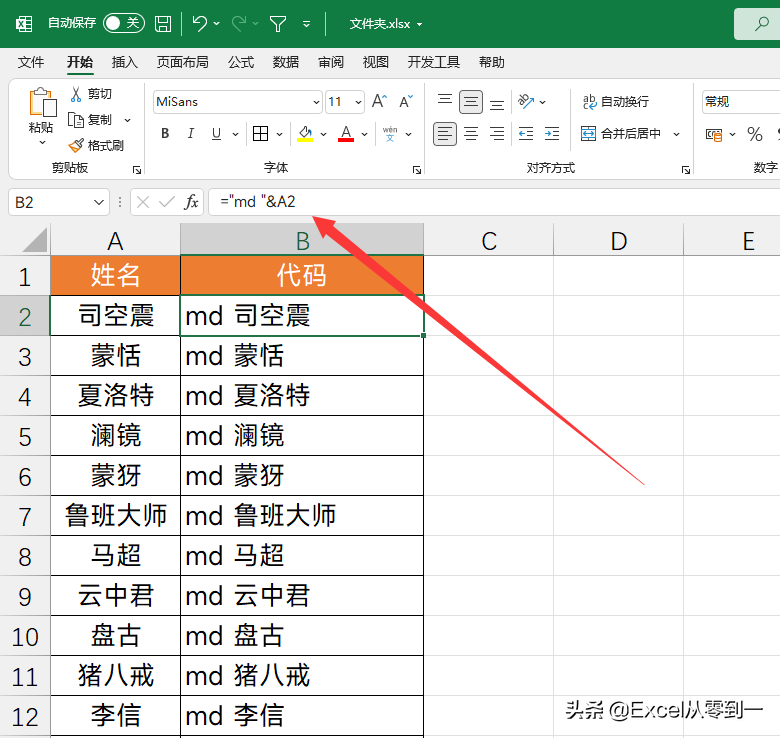Switch to the 开发工具 tab
This screenshot has height=738, width=780.
pos(433,62)
